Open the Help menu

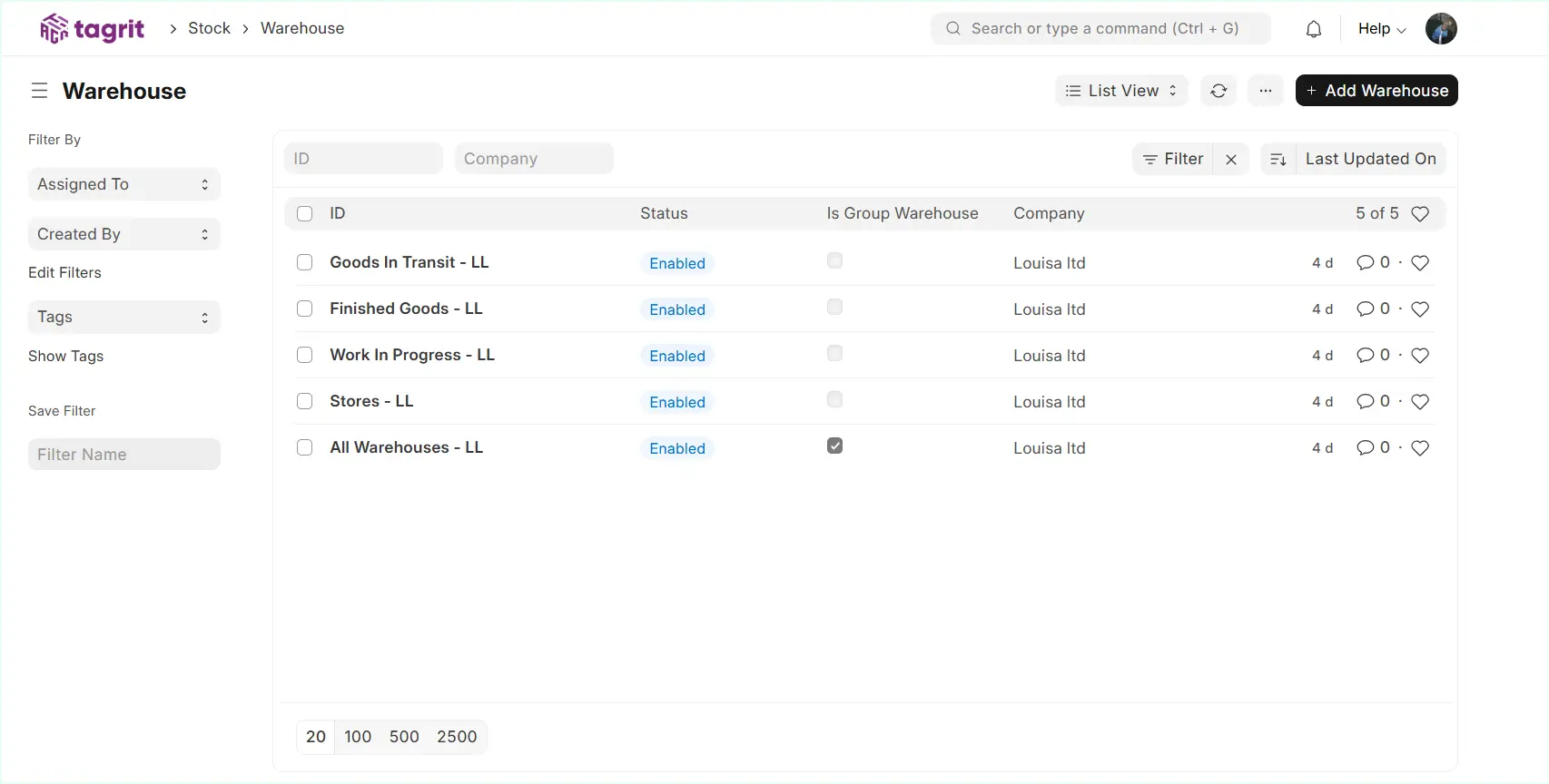1381,29
